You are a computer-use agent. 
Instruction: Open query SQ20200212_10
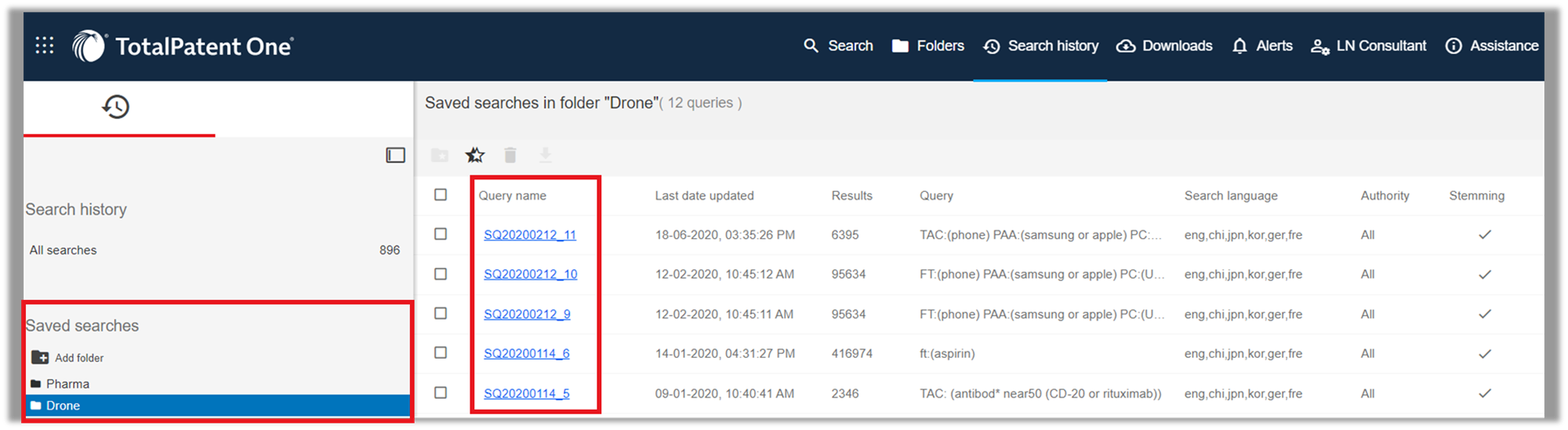530,274
